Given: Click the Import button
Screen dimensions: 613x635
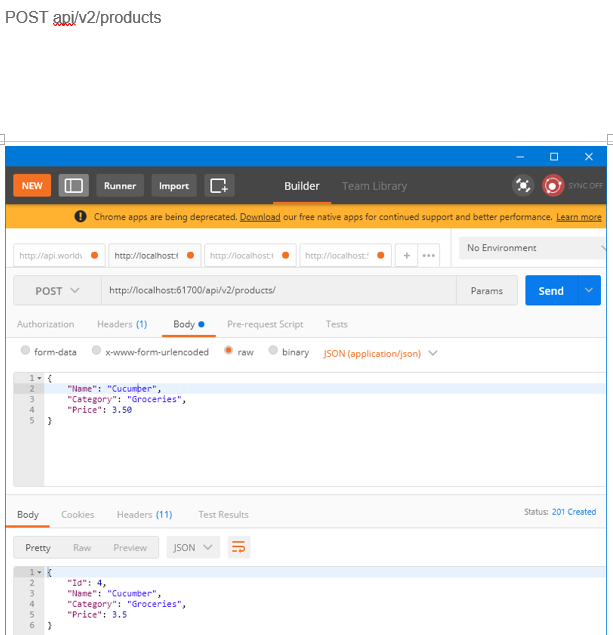Looking at the screenshot, I should click(x=174, y=185).
